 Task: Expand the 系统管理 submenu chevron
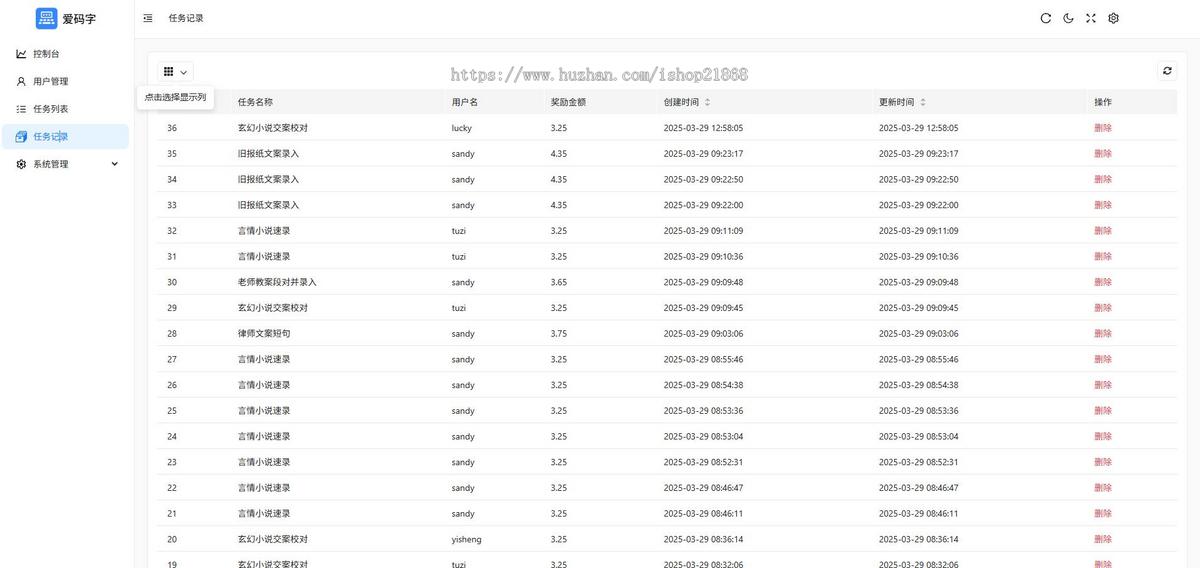[x=114, y=164]
